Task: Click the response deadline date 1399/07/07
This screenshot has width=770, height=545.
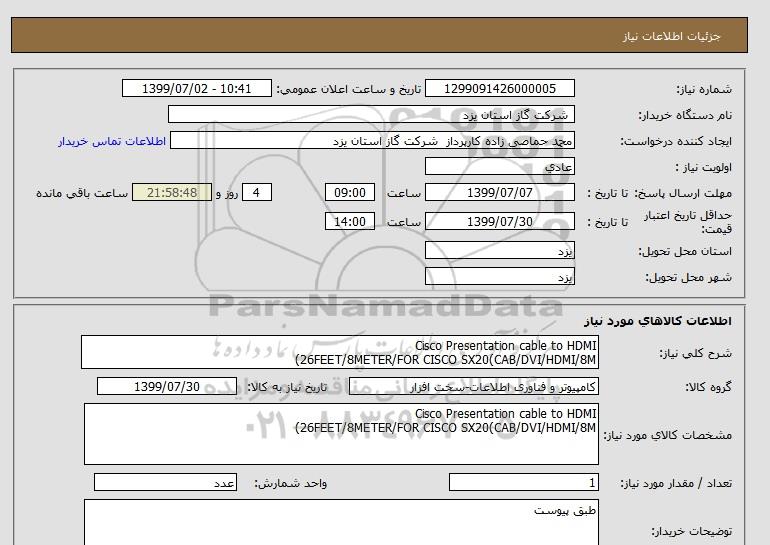Action: 499,192
